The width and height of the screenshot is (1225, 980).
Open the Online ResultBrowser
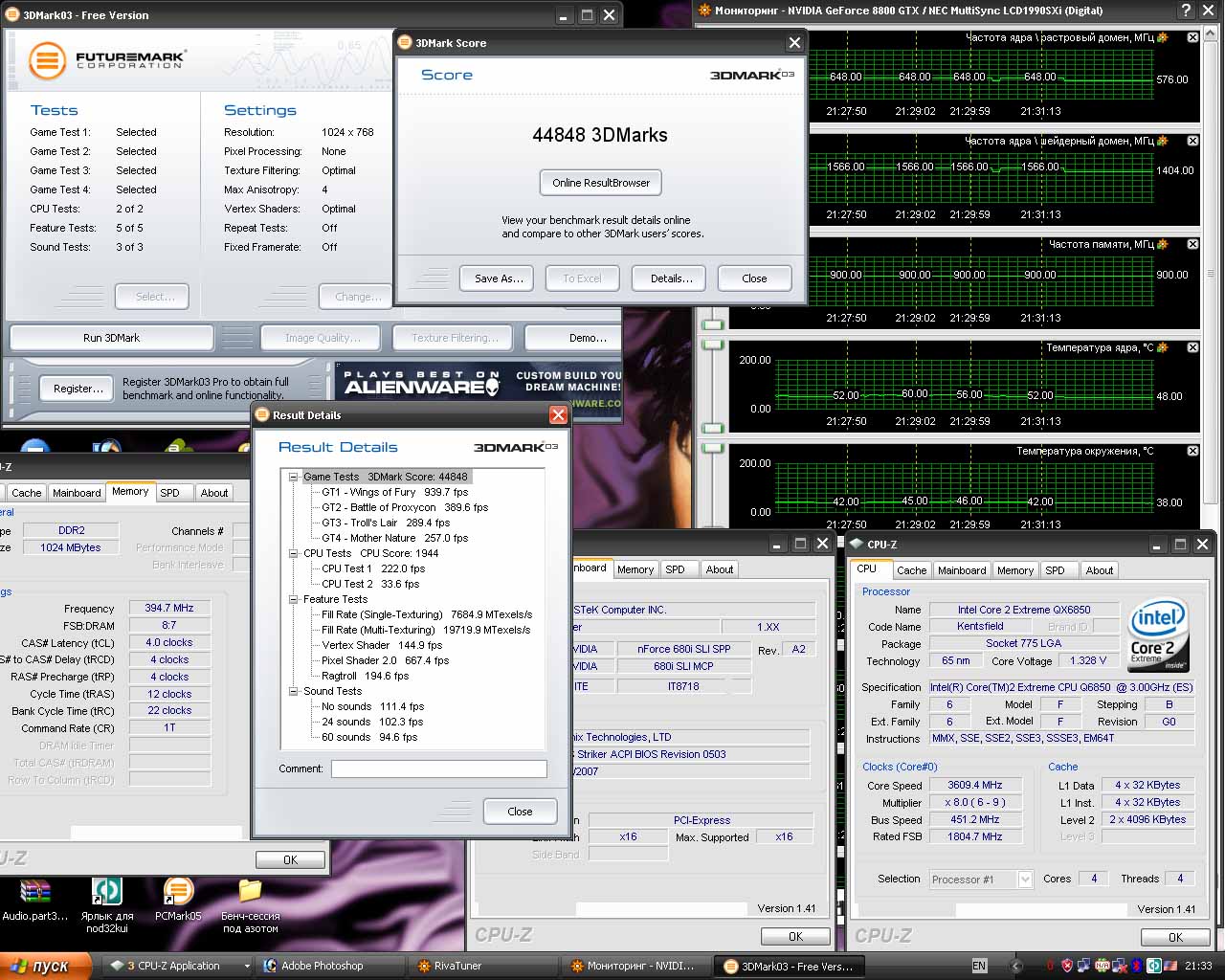pyautogui.click(x=601, y=183)
